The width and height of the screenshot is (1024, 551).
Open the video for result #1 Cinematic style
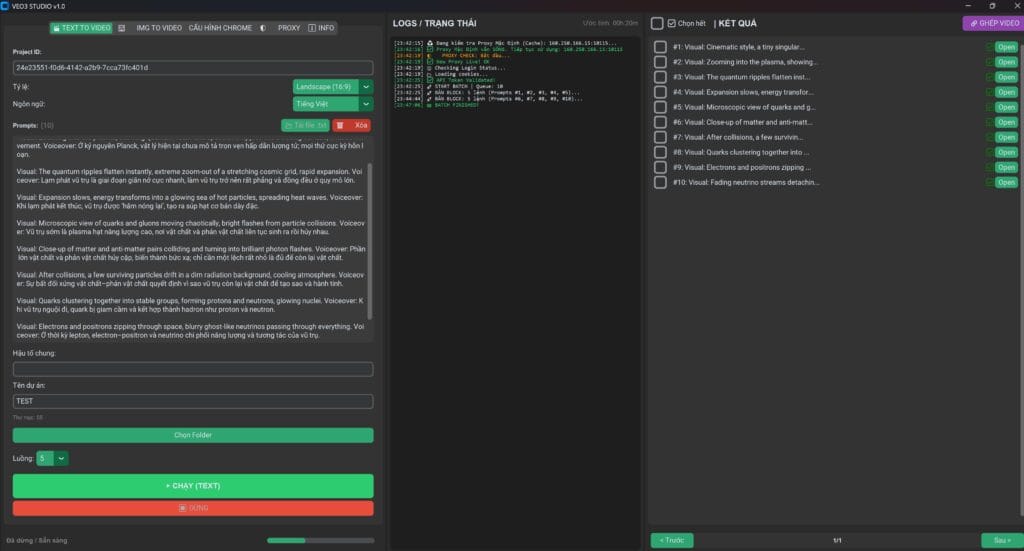(1006, 47)
